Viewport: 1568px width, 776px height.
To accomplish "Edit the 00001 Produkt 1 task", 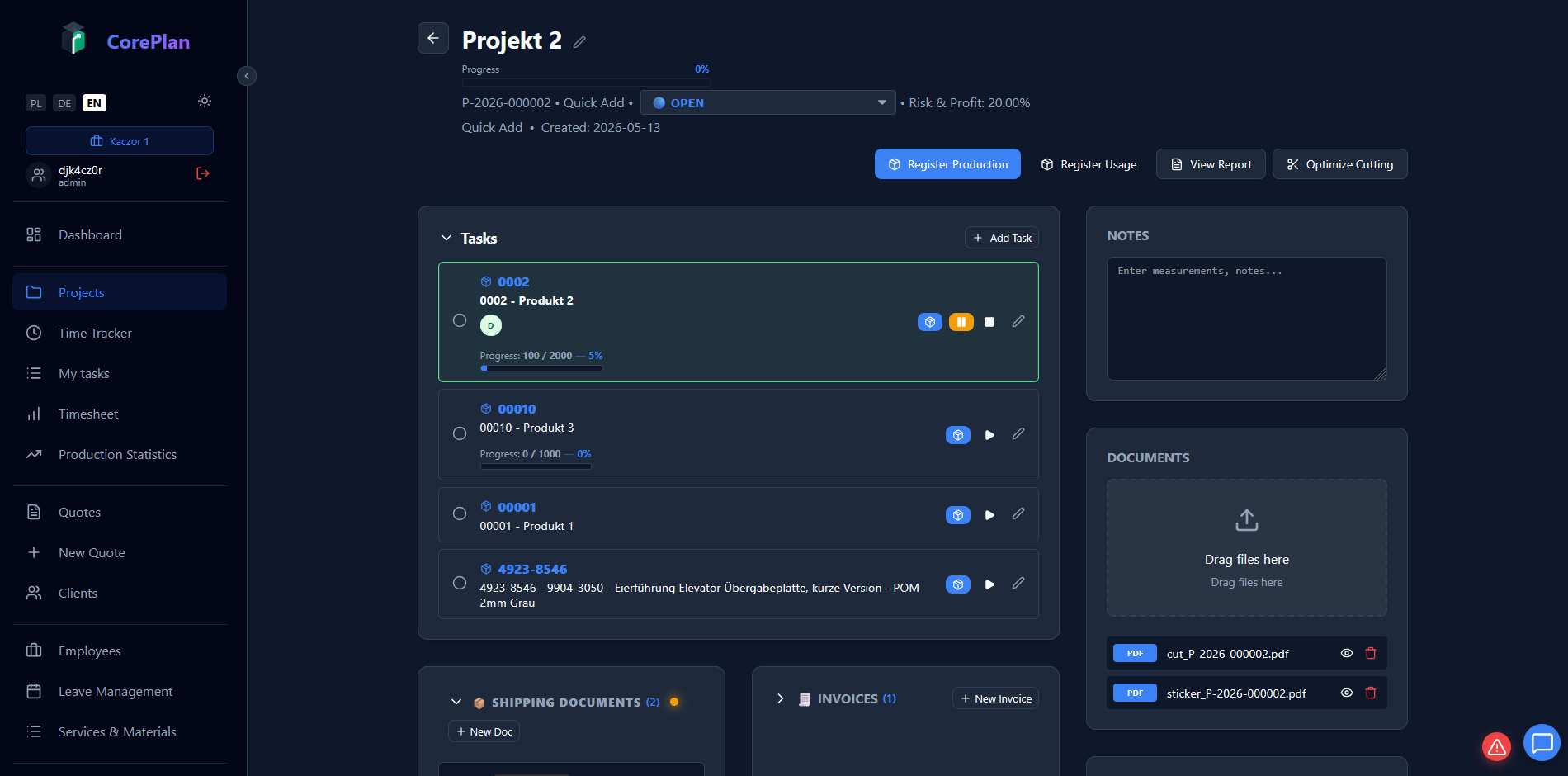I will 1018,513.
